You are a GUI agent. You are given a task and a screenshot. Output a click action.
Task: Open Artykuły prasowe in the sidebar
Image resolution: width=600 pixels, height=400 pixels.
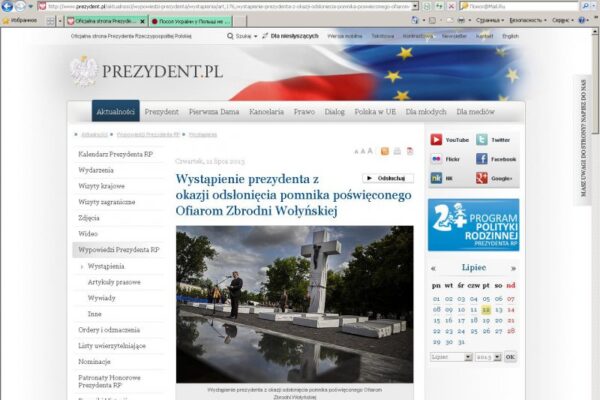pyautogui.click(x=114, y=282)
